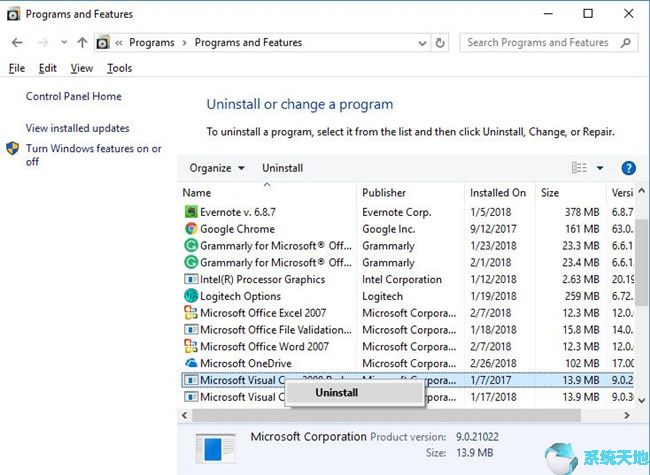Image resolution: width=650 pixels, height=475 pixels.
Task: Click Evernote Corp. publisher cell
Action: (397, 212)
